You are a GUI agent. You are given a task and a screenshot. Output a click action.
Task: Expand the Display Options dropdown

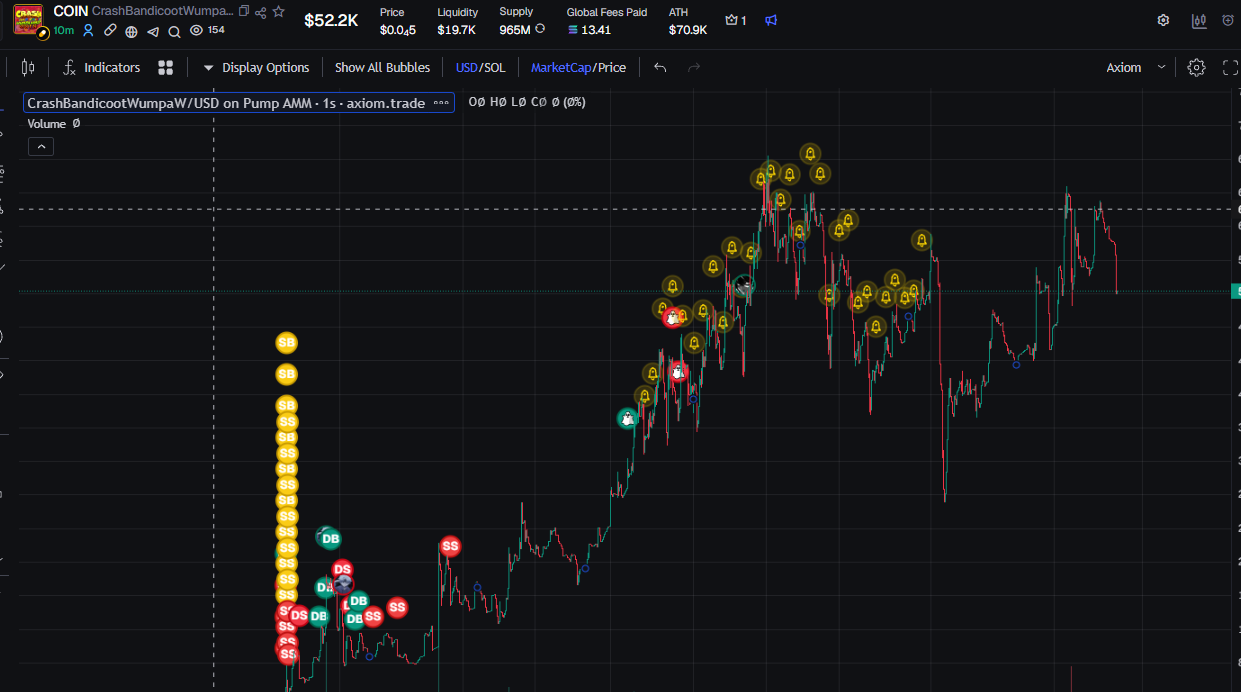pos(256,67)
